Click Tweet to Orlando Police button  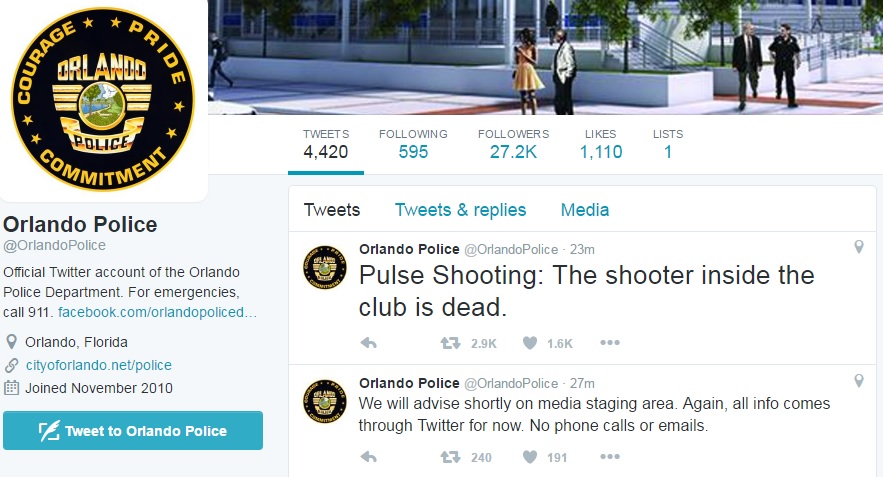point(133,431)
